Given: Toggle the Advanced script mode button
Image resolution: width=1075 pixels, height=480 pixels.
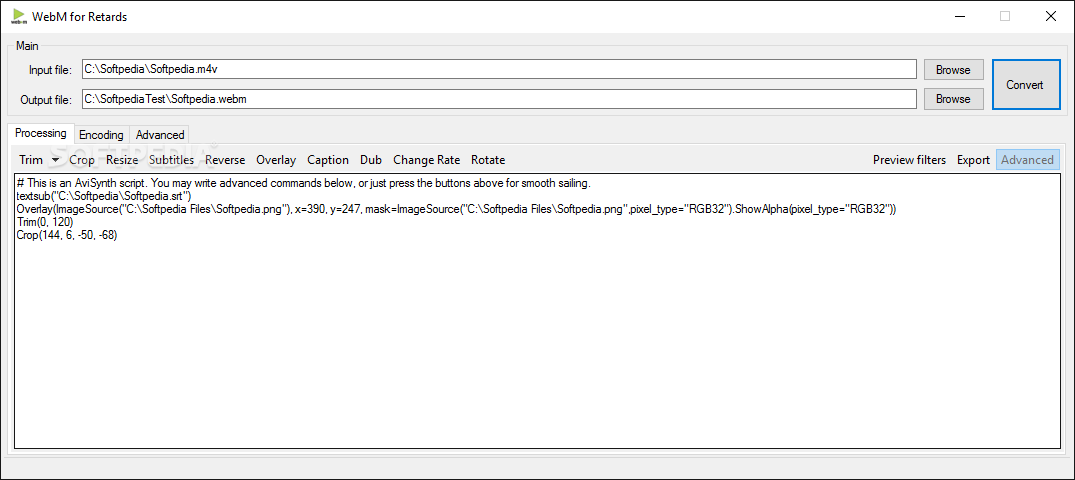Looking at the screenshot, I should (x=1027, y=160).
